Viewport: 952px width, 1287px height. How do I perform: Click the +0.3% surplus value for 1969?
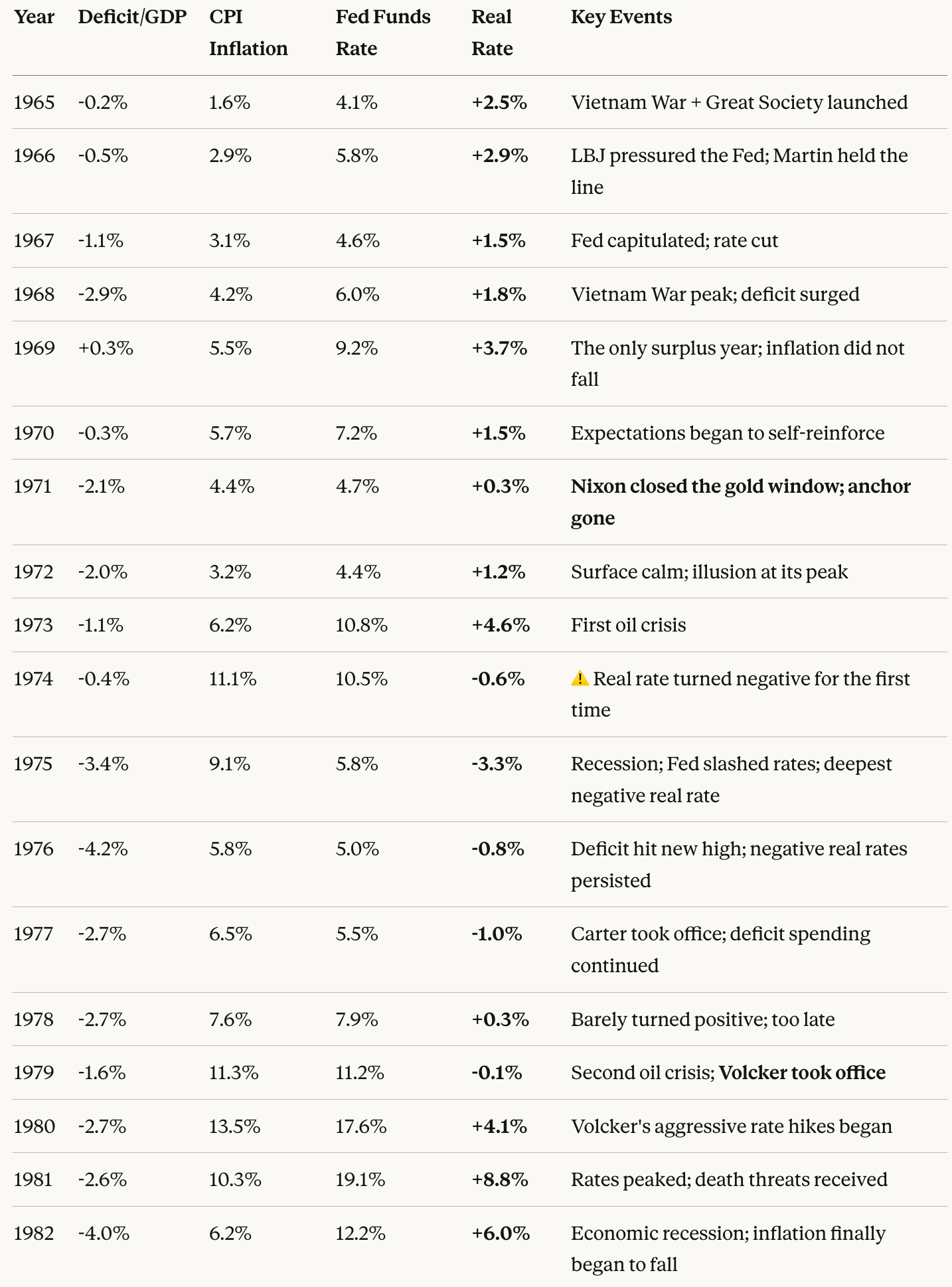[106, 348]
